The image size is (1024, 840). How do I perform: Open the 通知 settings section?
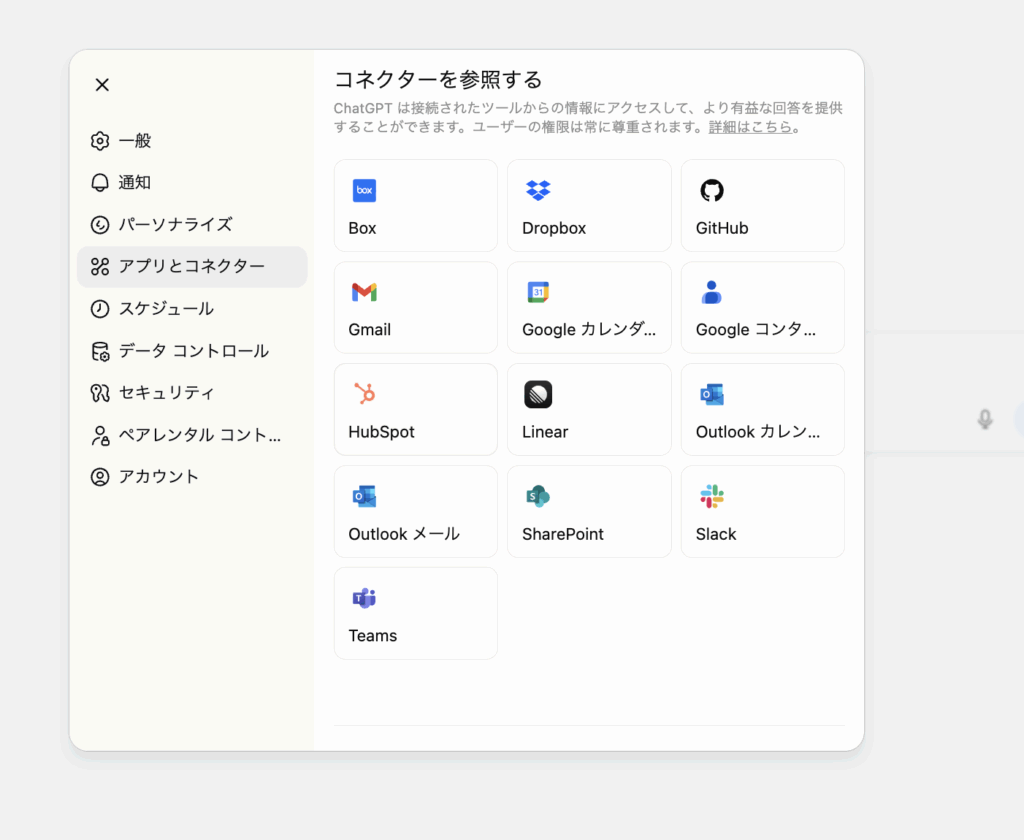click(135, 183)
